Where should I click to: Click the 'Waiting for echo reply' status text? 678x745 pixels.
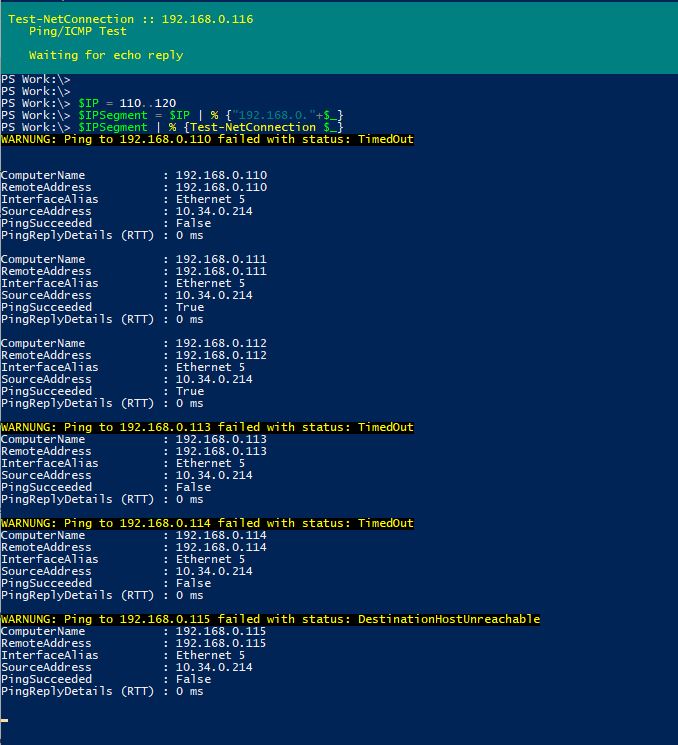[x=106, y=55]
